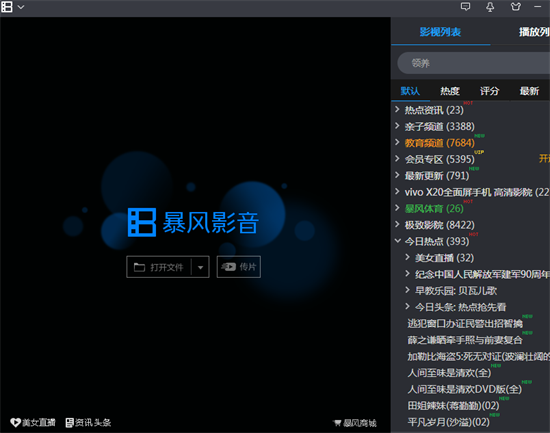Minimize the player window
This screenshot has width=550, height=433.
coord(538,7)
